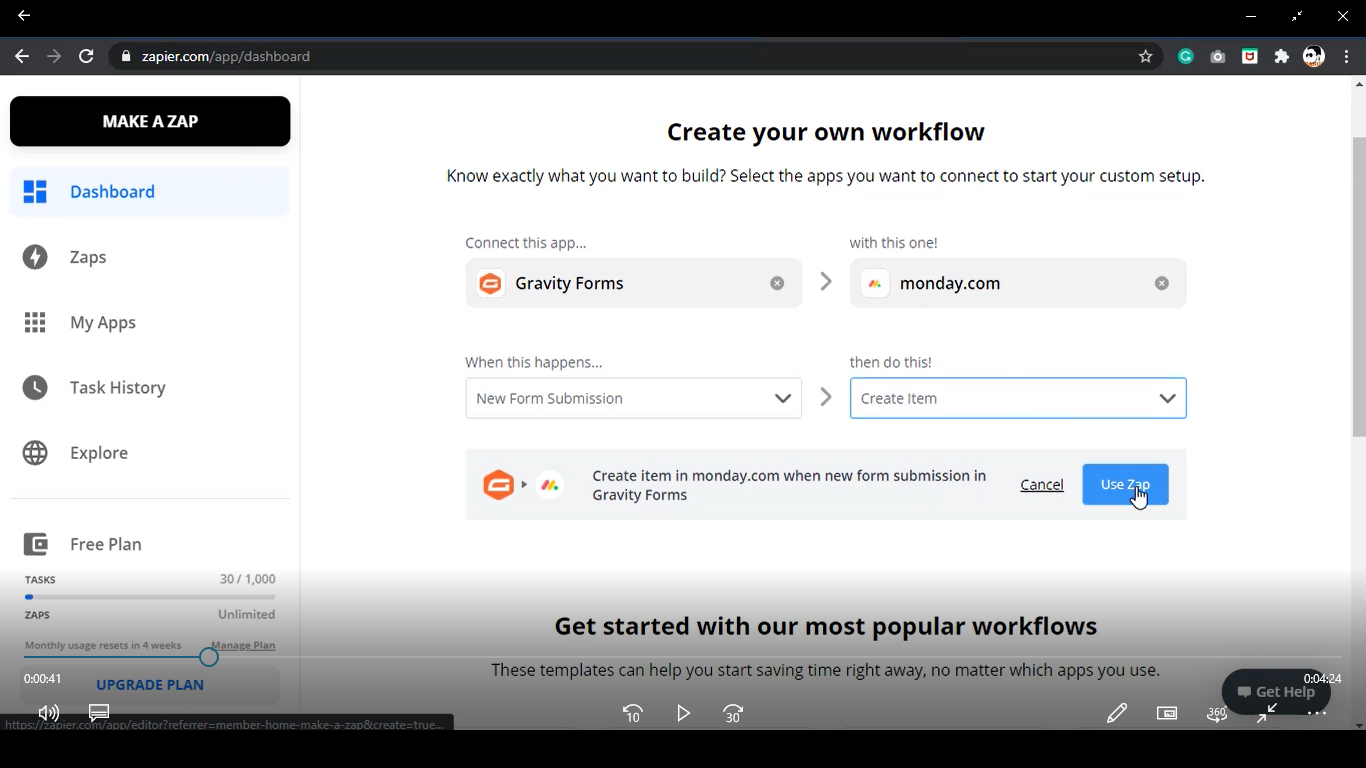Open the Create Item action dropdown

click(x=1018, y=398)
